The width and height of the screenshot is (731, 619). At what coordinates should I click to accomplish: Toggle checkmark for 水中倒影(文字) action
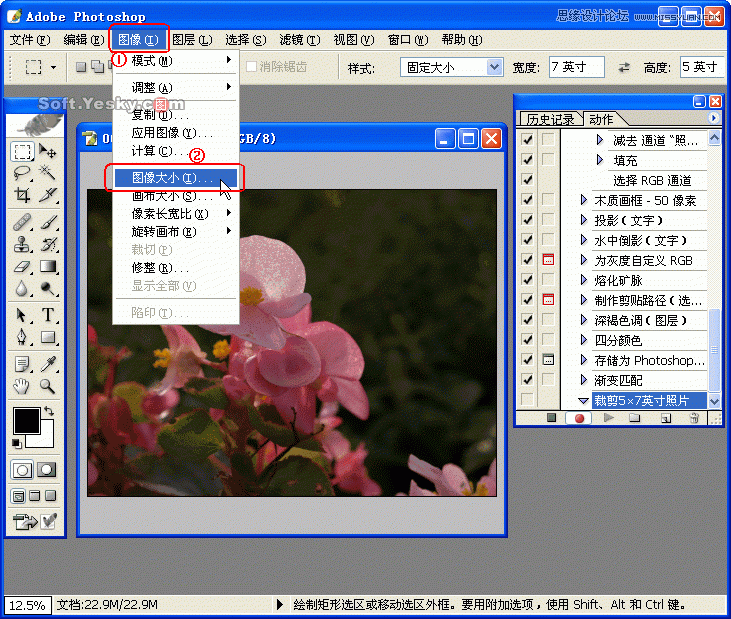(527, 240)
